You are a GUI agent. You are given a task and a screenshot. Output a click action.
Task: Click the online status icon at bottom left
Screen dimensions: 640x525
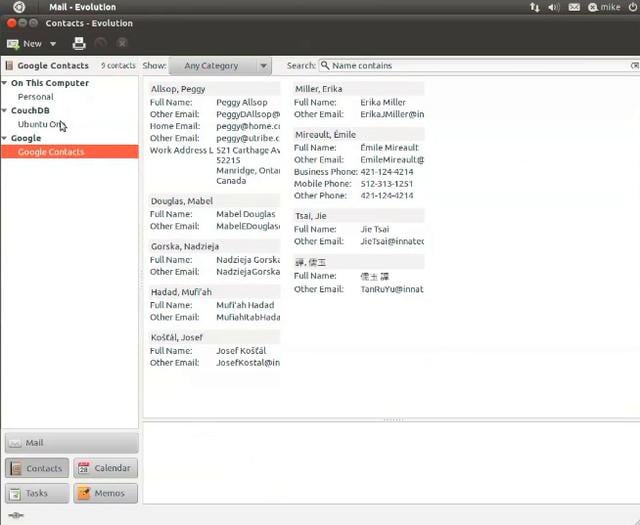click(x=16, y=515)
